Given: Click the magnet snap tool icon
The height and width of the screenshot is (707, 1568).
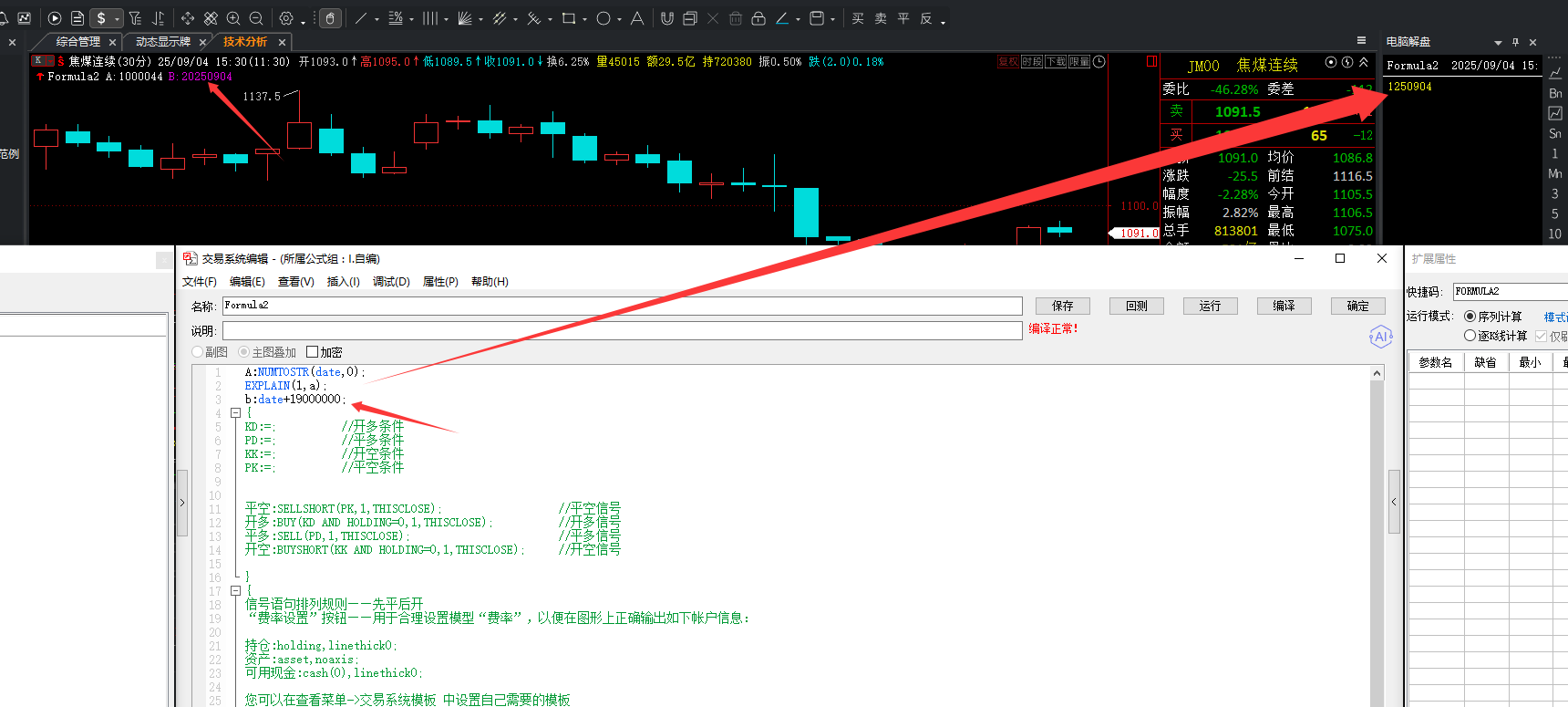Looking at the screenshot, I should click(x=667, y=18).
